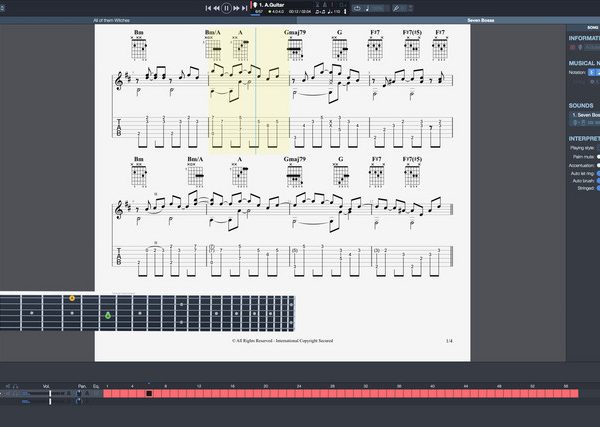Click the Gmaj79 chord diagram in first system

click(x=295, y=49)
